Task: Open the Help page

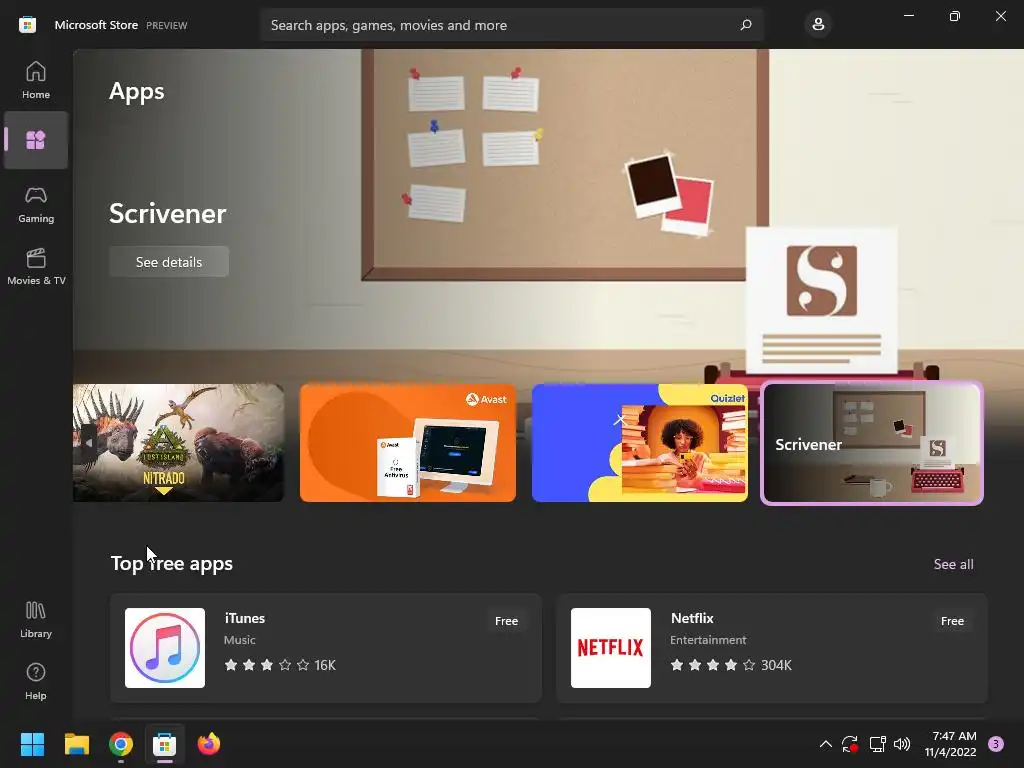Action: (36, 682)
